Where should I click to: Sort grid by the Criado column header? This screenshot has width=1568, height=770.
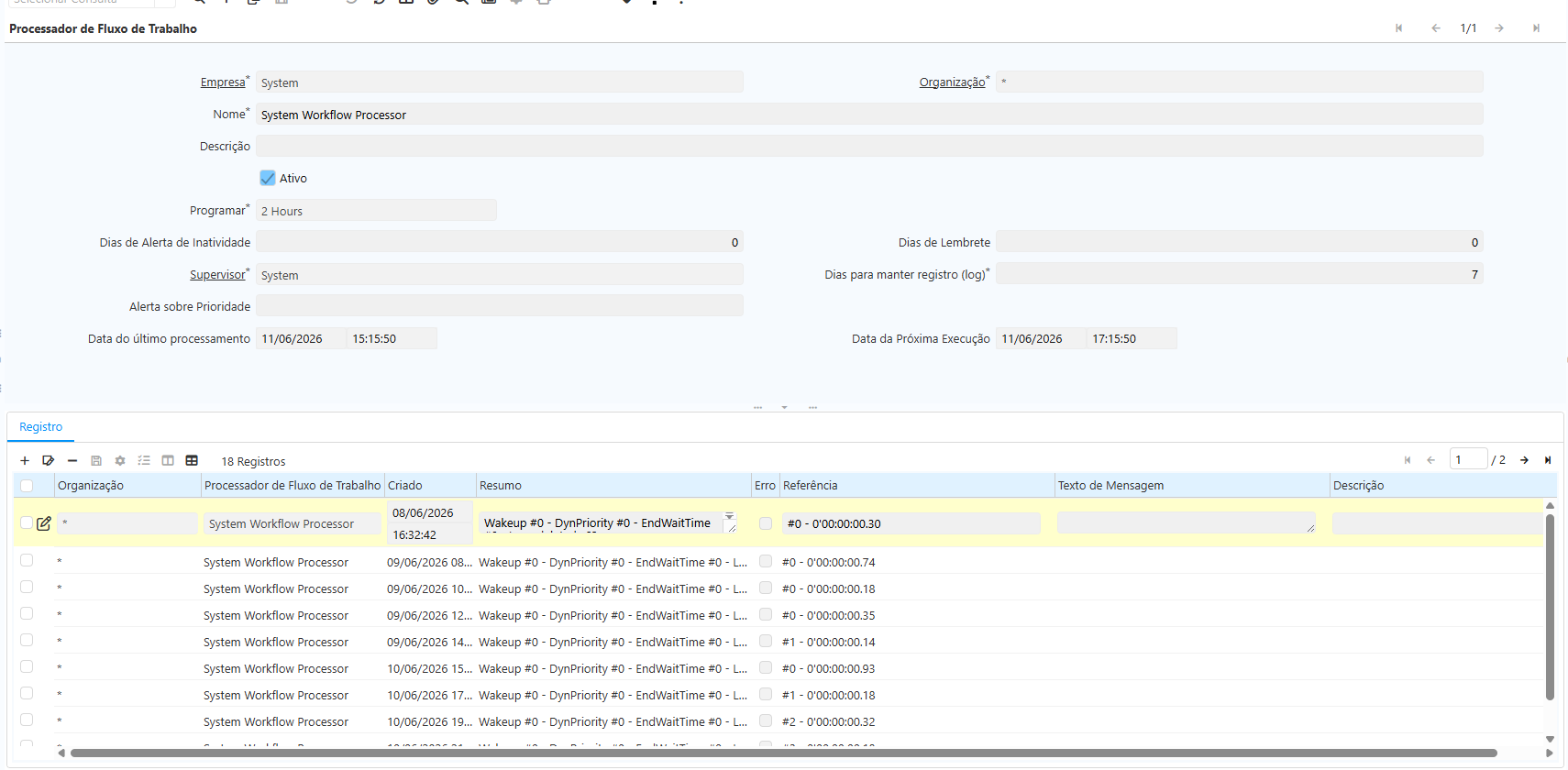tap(405, 486)
